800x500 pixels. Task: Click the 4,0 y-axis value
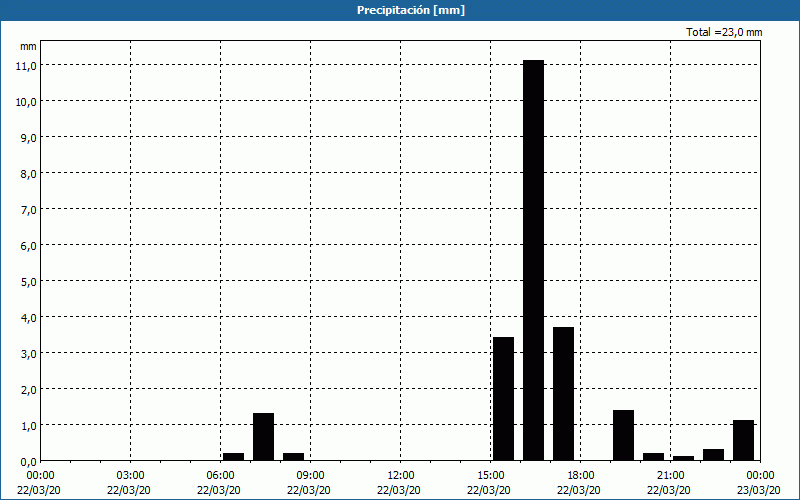(x=27, y=317)
